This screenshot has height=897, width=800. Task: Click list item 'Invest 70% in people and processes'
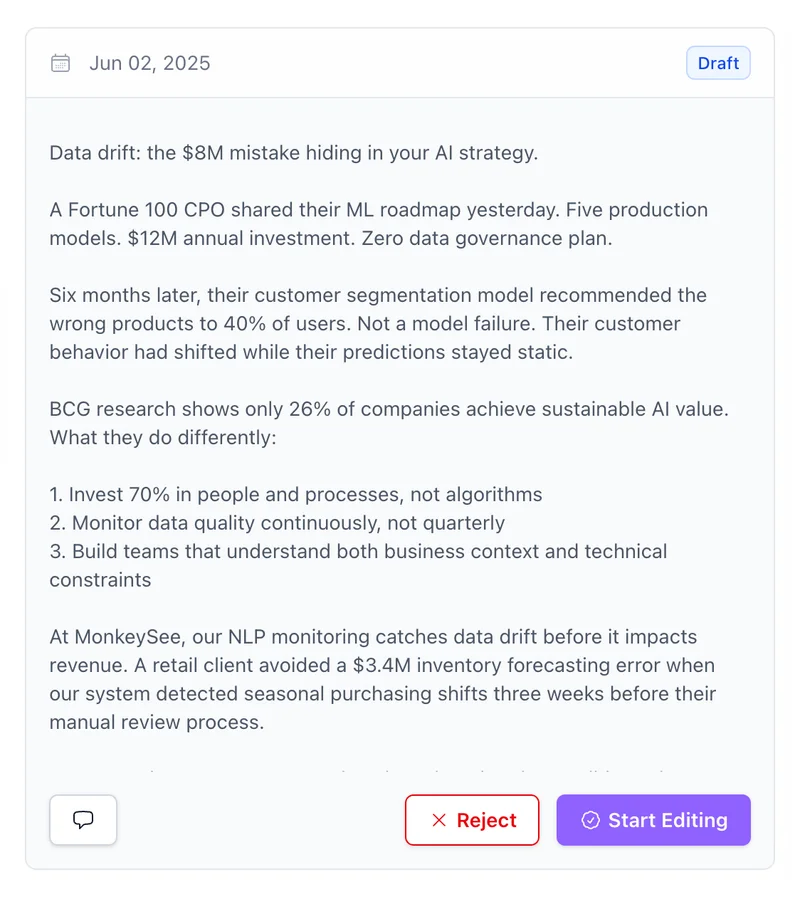coord(296,494)
